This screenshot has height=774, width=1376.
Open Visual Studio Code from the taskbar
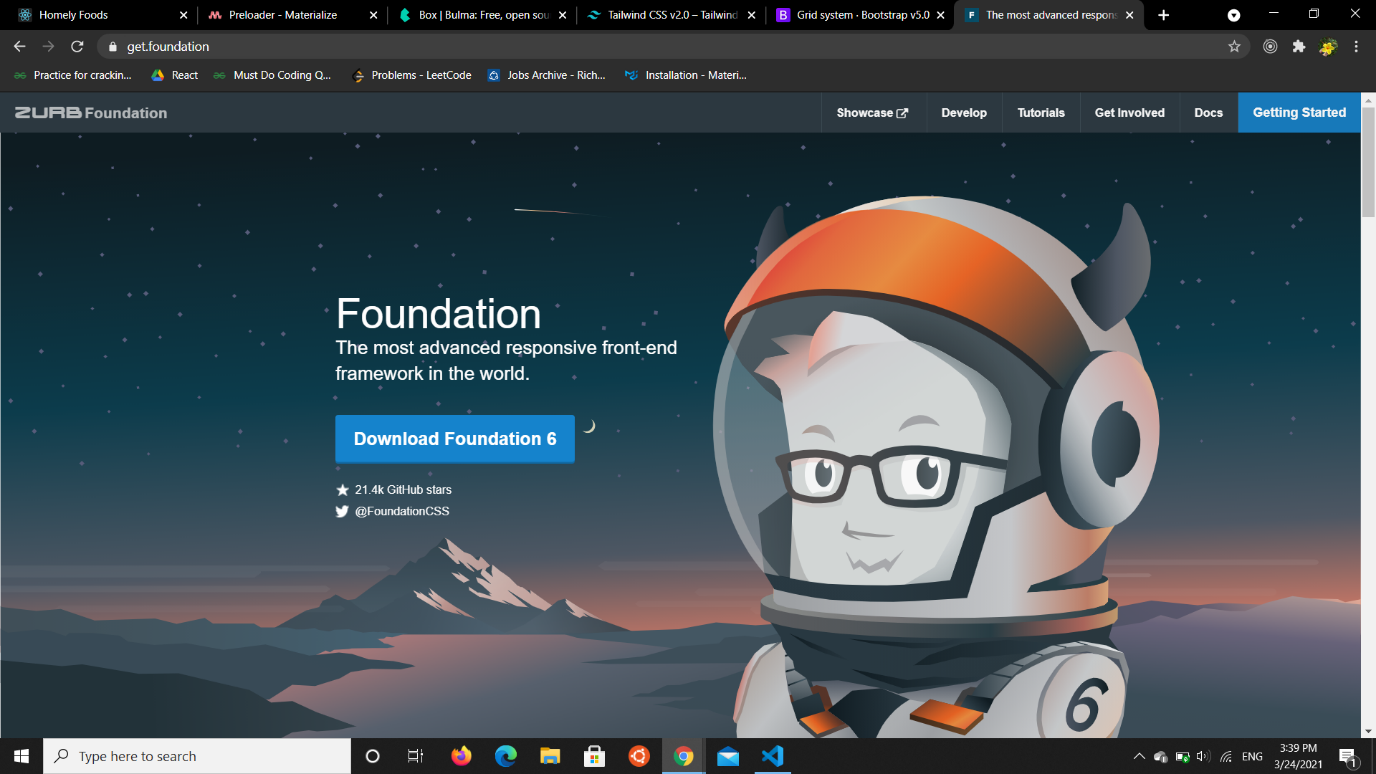(772, 756)
